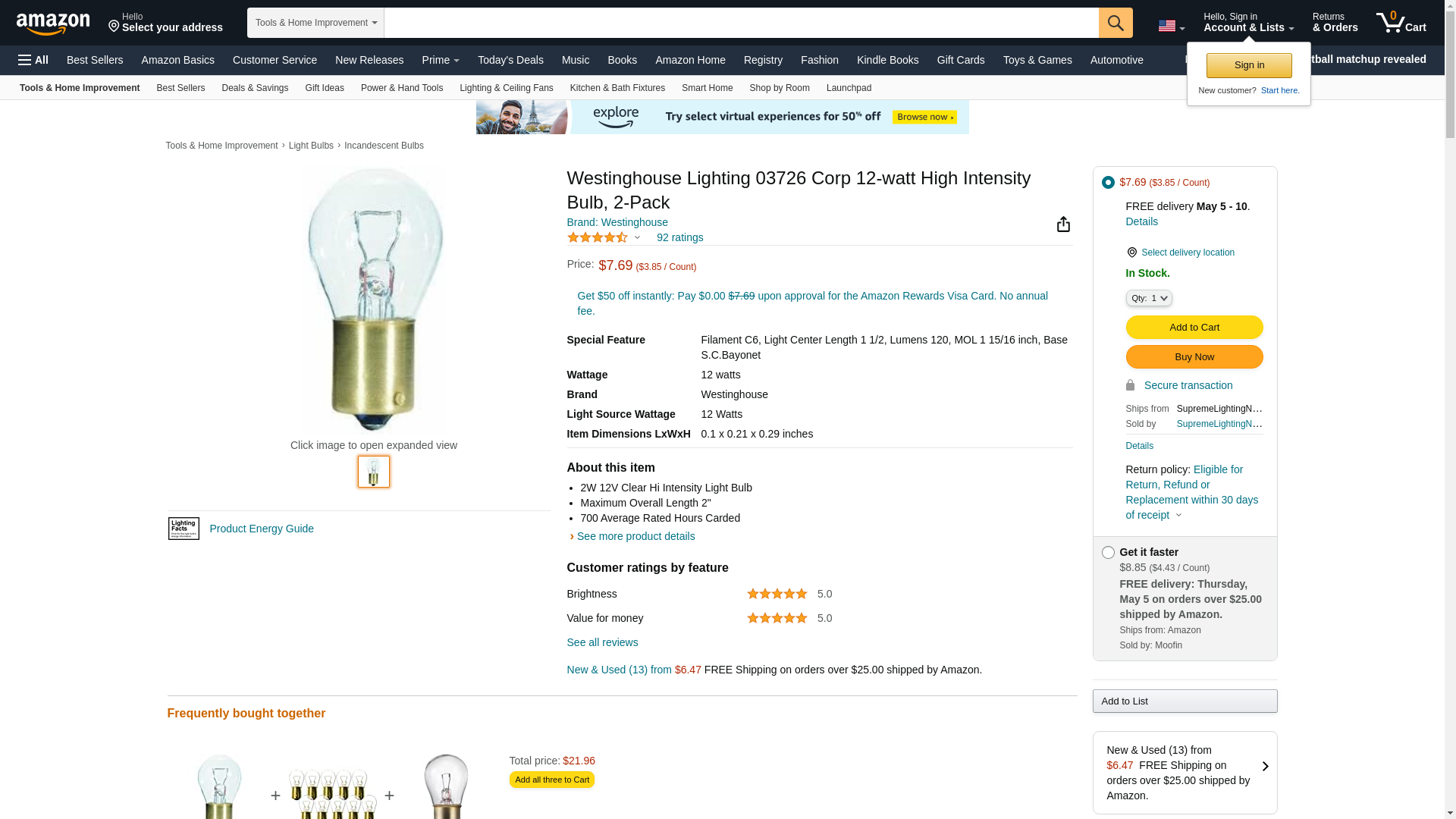Open Lighting & Ceiling Fans submenu item

(x=507, y=88)
